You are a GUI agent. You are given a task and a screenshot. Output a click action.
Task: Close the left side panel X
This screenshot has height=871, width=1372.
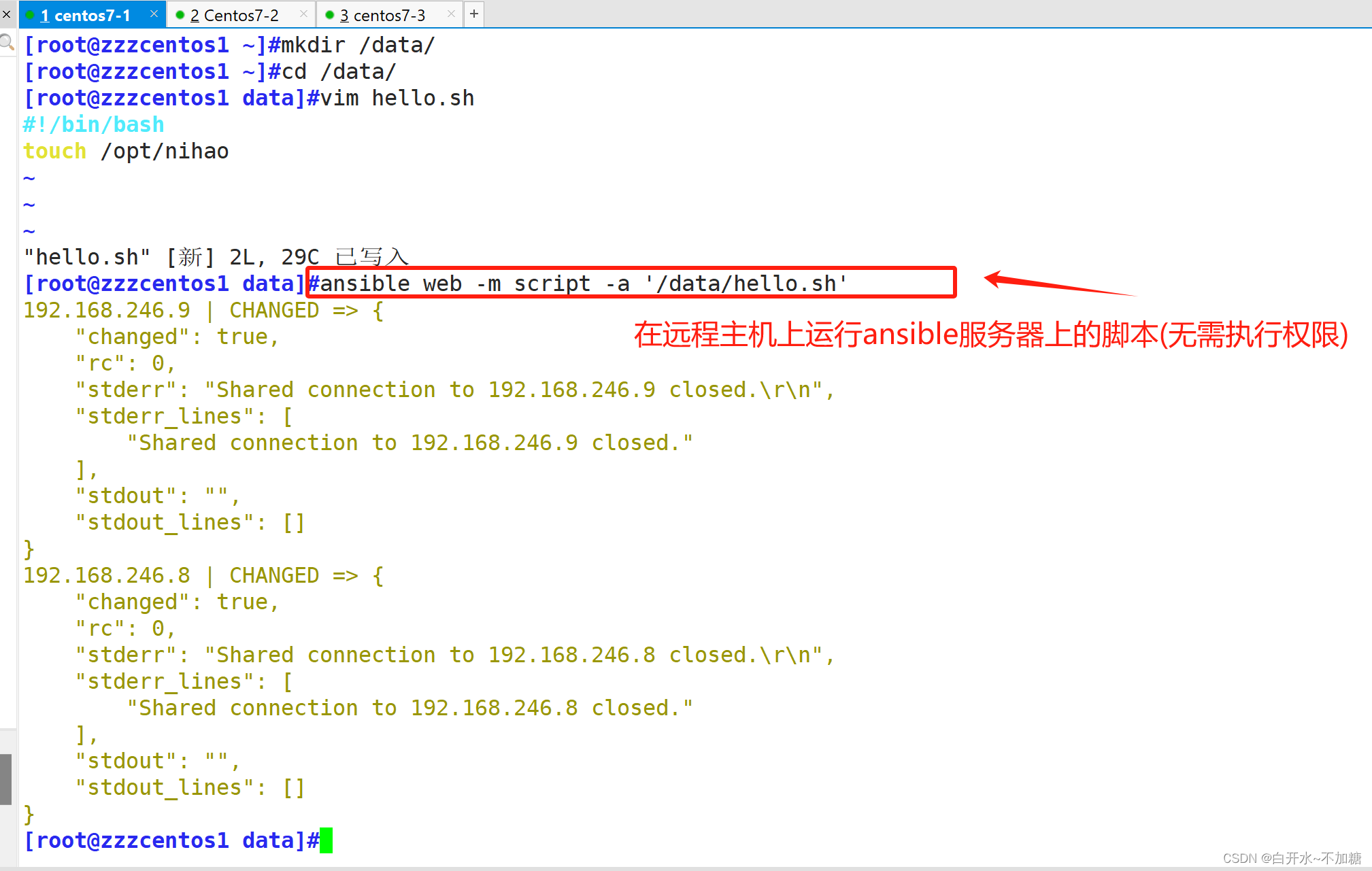click(6, 14)
